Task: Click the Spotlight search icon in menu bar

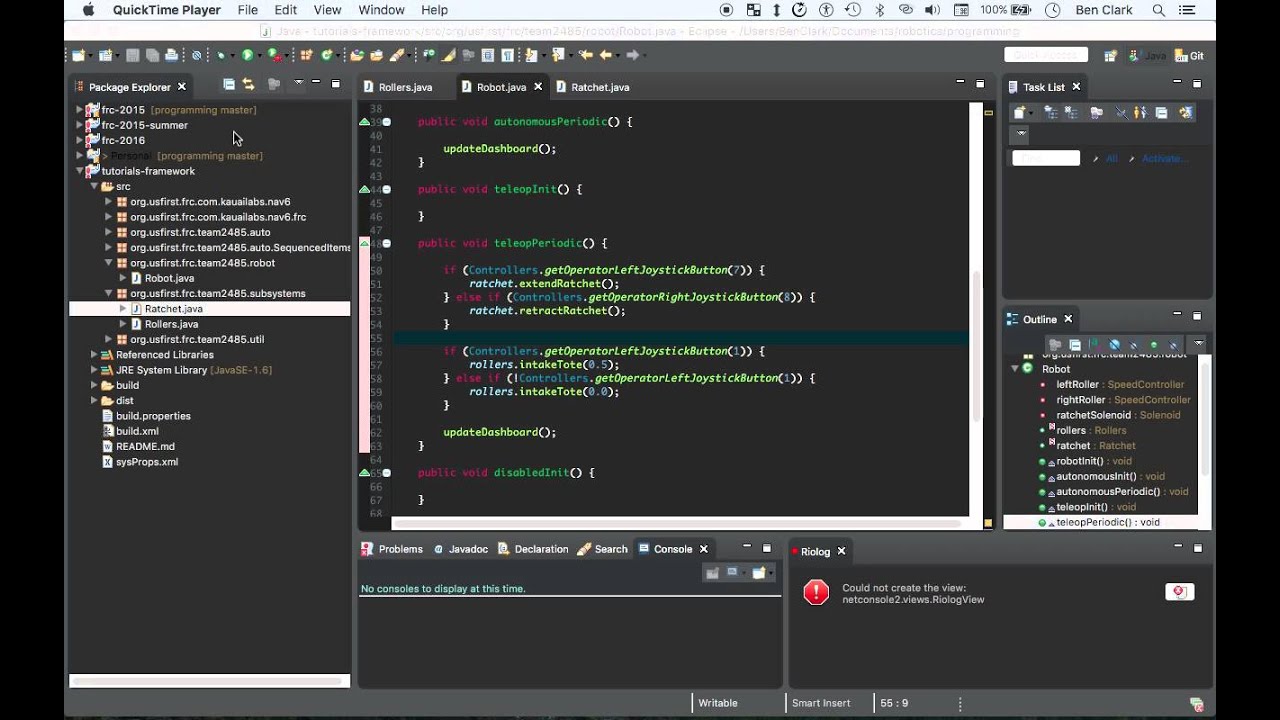Action: [x=1159, y=10]
